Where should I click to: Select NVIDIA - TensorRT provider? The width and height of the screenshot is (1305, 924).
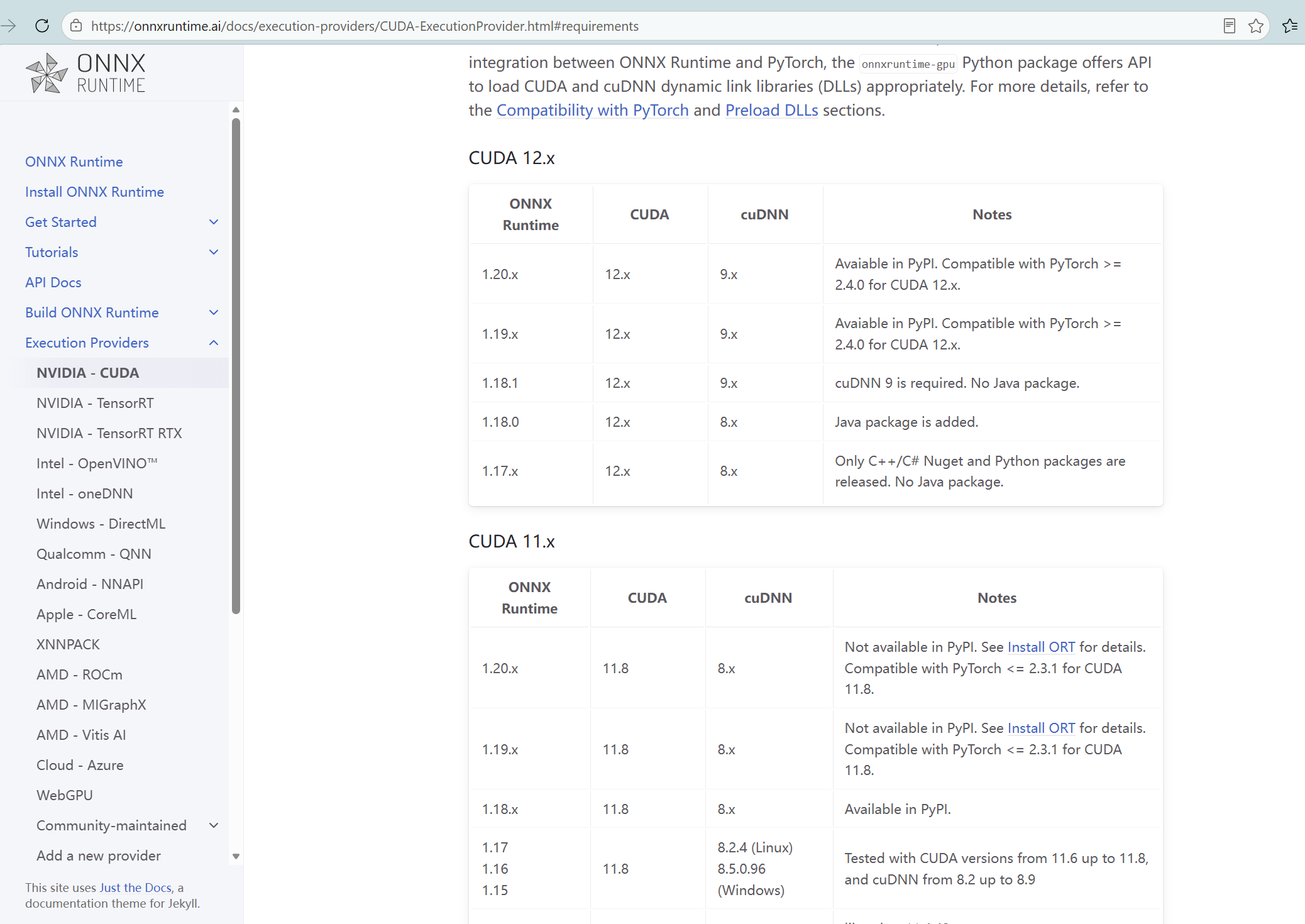click(x=95, y=403)
